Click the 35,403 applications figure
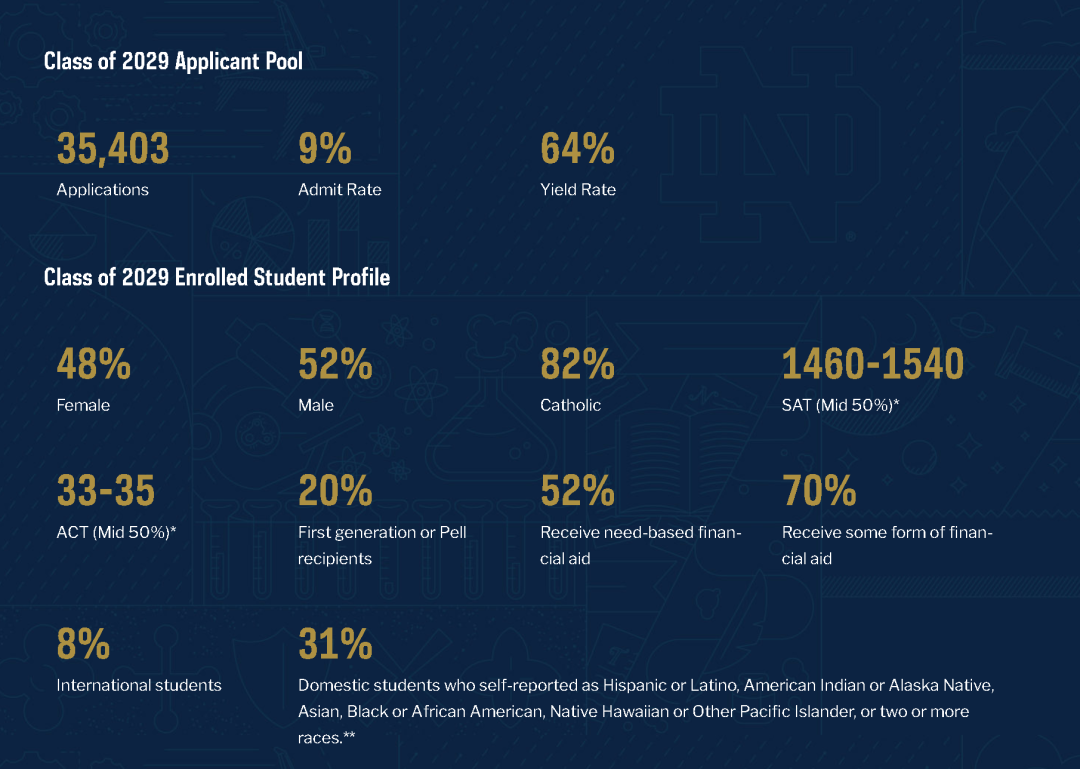The height and width of the screenshot is (769, 1080). (113, 149)
